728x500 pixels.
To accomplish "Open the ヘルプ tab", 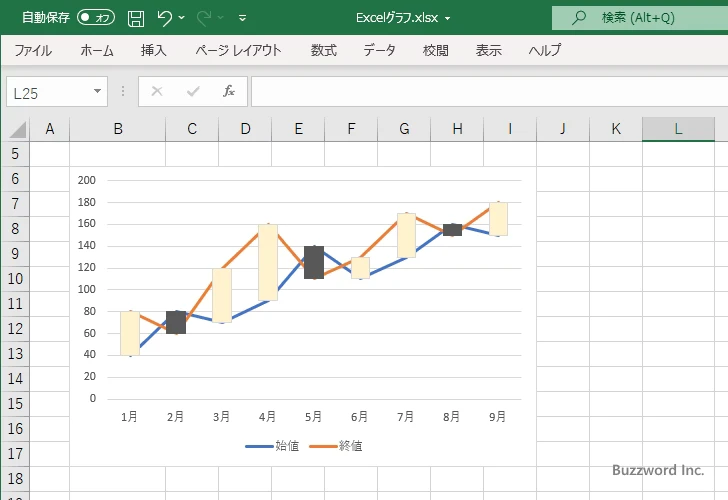I will (x=545, y=50).
